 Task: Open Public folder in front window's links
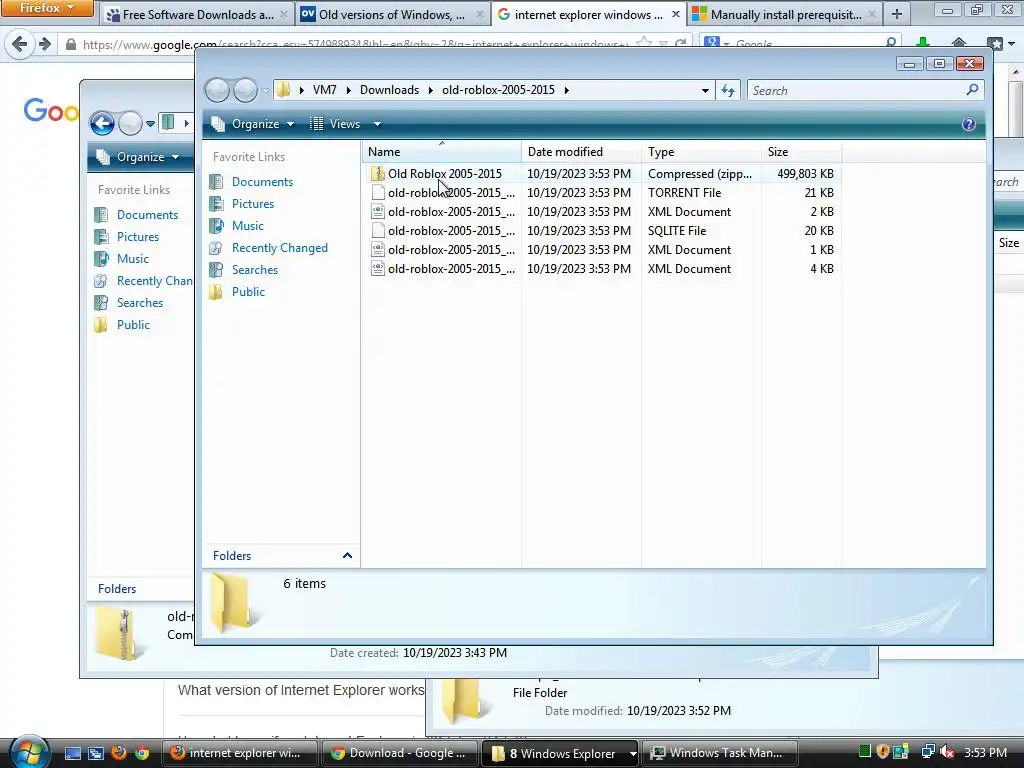(248, 292)
